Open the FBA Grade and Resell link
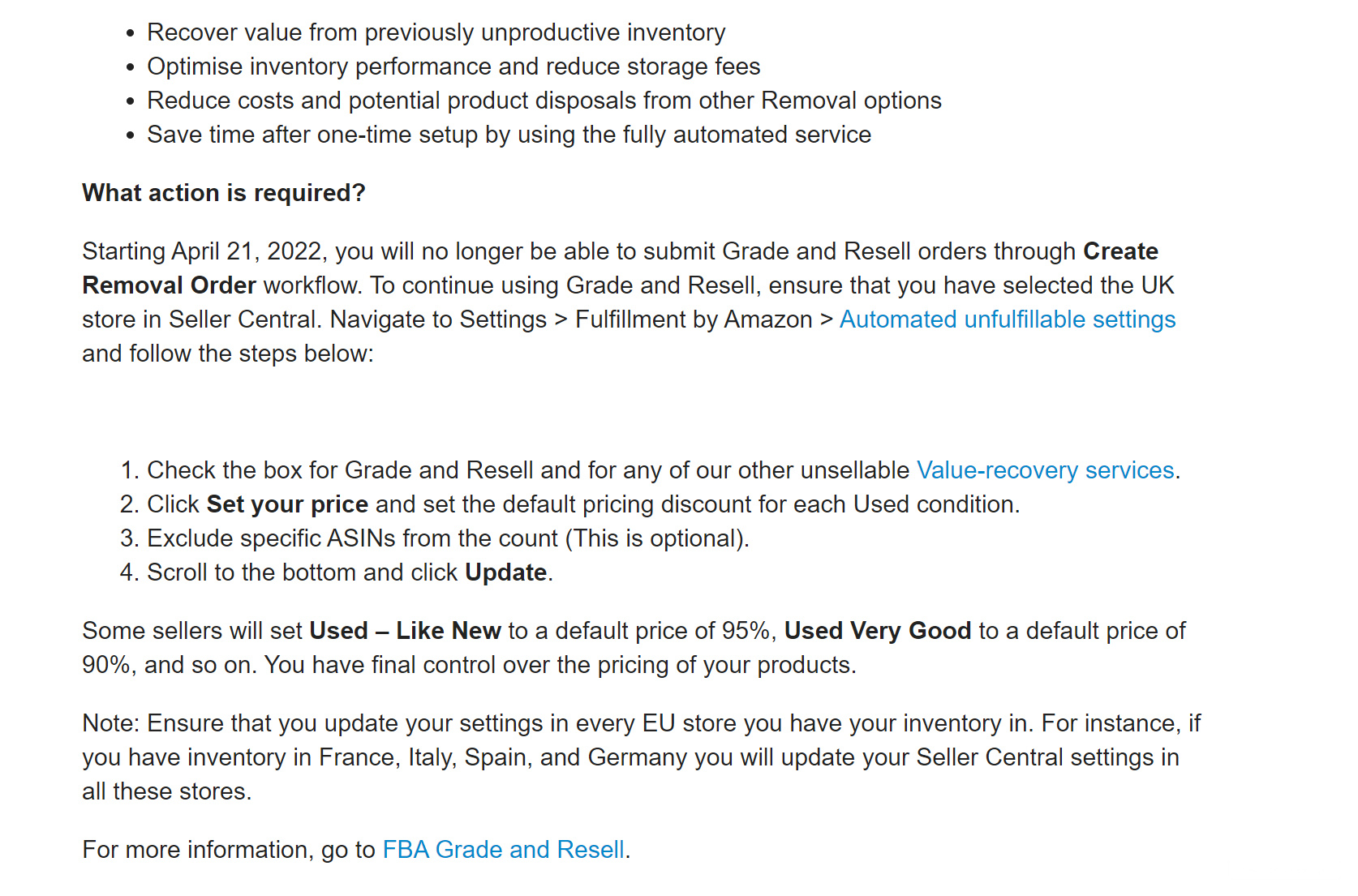1358x896 pixels. pos(503,850)
